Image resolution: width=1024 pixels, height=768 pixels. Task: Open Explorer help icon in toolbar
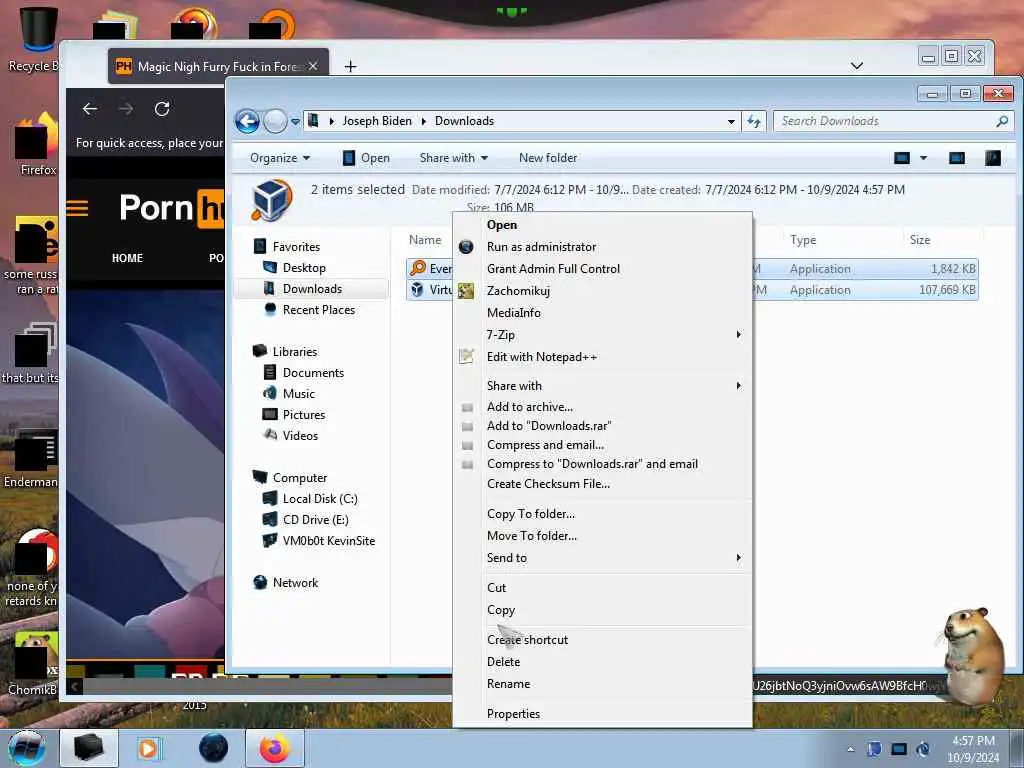[x=993, y=158]
